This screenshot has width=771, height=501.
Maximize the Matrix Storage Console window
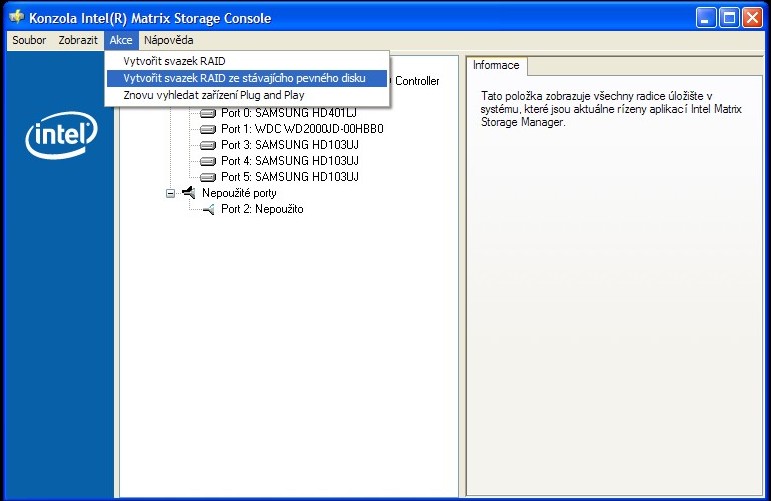pos(729,18)
